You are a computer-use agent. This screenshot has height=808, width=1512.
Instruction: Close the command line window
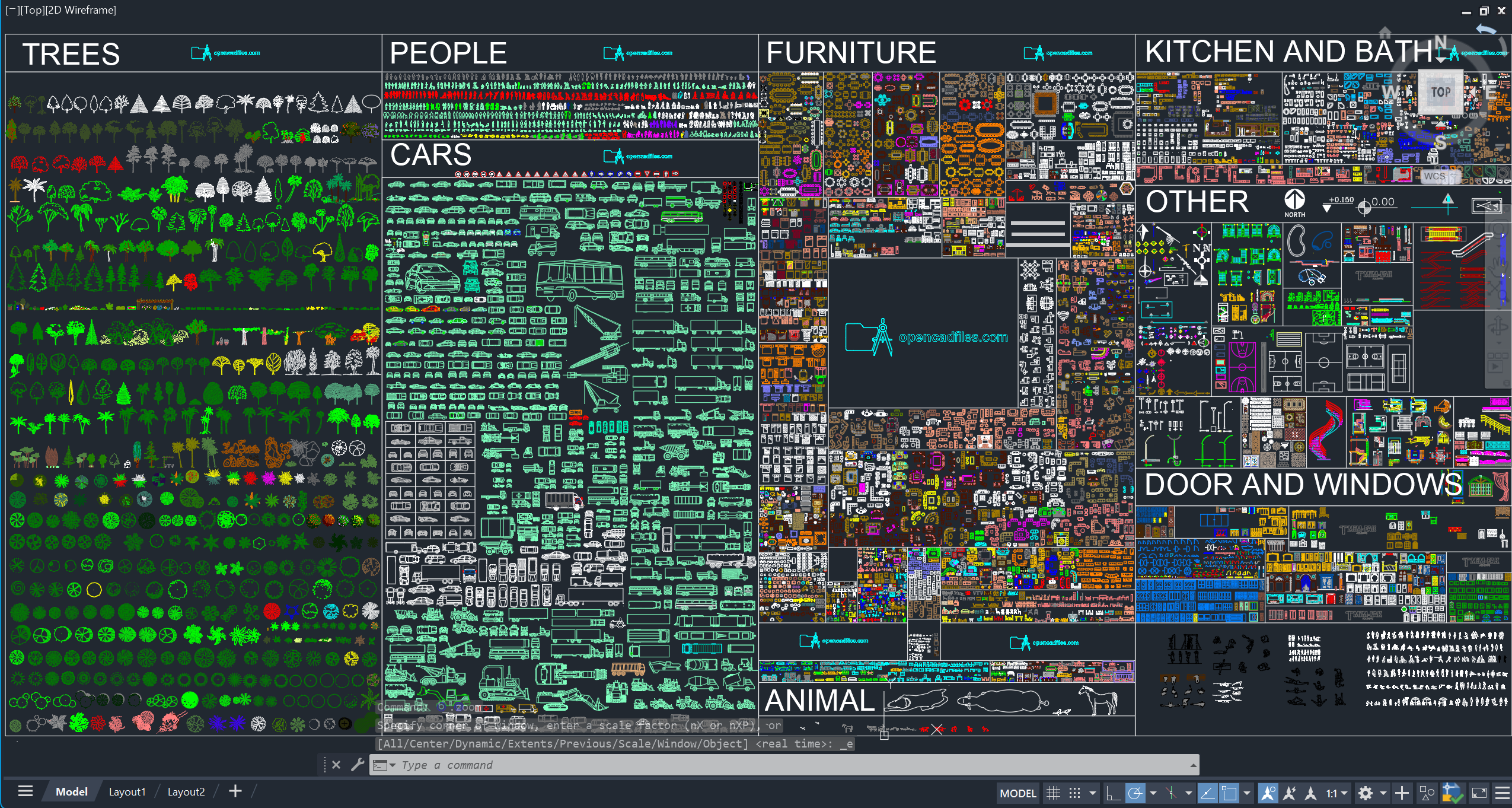click(x=336, y=765)
